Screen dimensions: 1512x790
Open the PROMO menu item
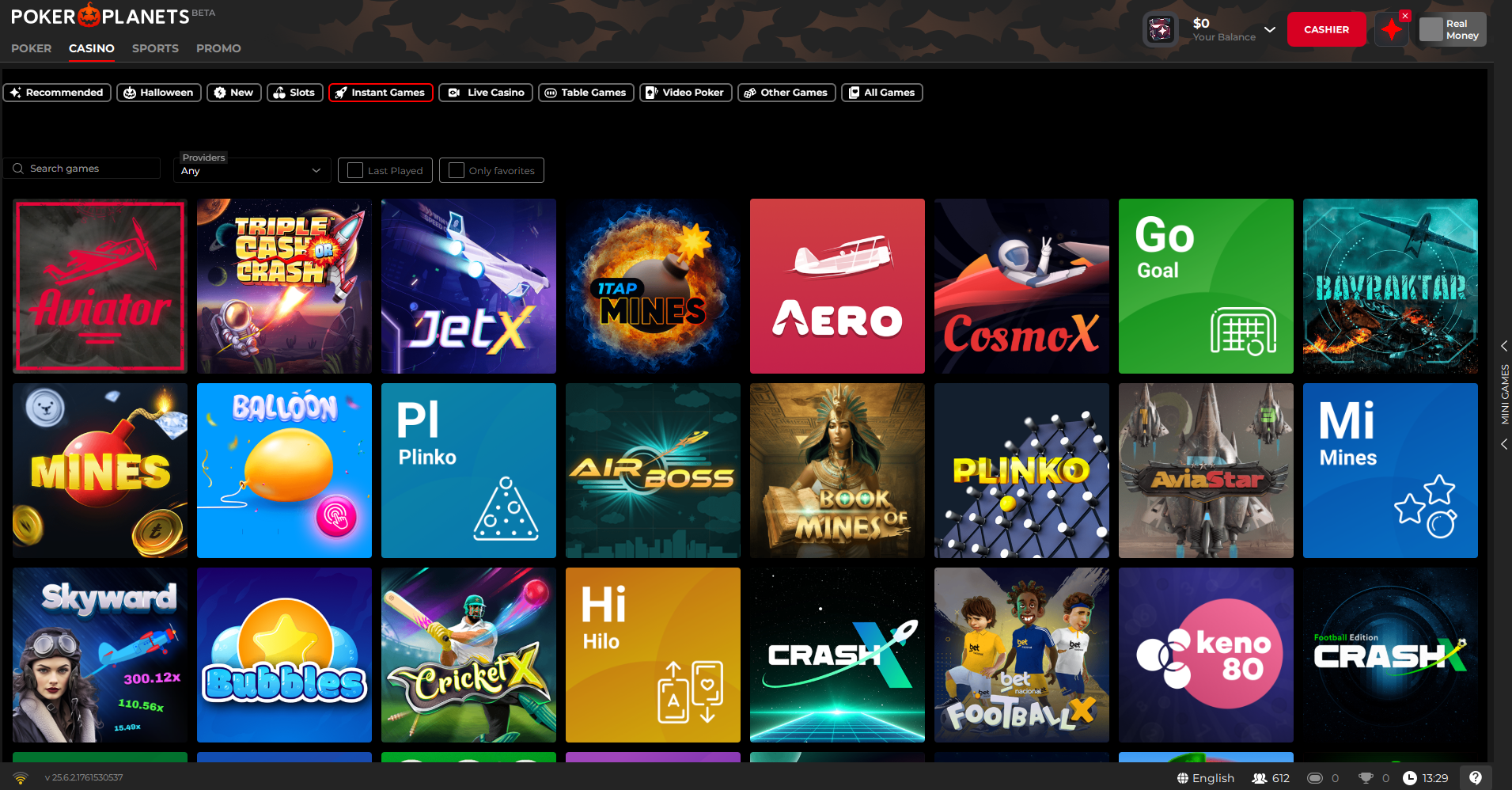click(x=218, y=48)
